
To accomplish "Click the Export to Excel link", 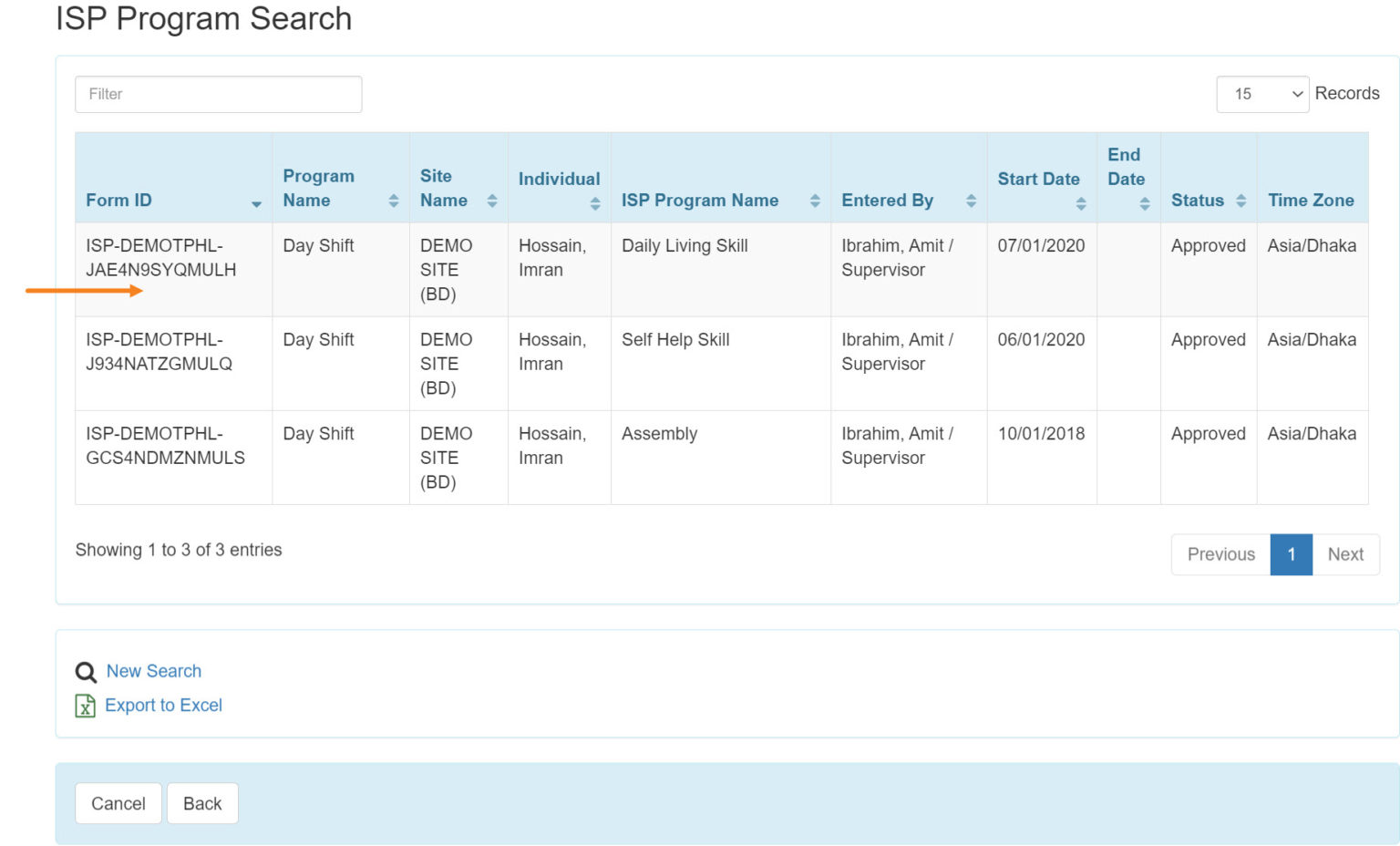I will click(163, 705).
